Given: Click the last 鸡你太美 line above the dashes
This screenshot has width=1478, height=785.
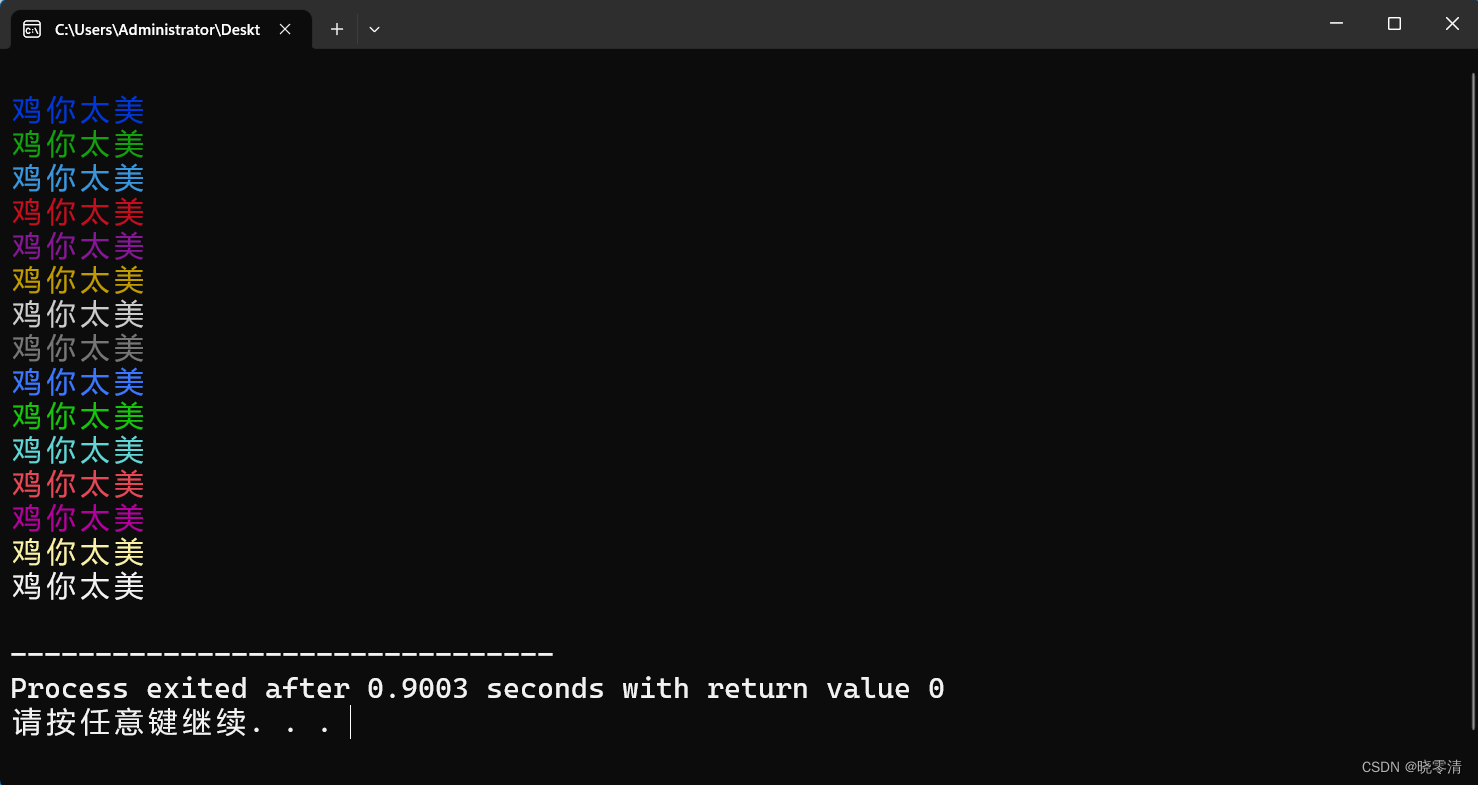Looking at the screenshot, I should 78,586.
